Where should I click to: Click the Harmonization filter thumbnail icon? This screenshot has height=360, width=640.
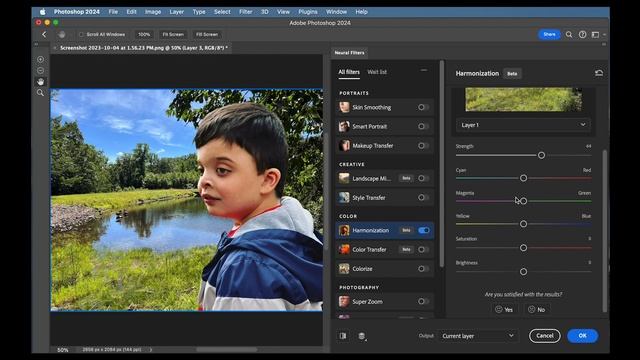pyautogui.click(x=344, y=230)
